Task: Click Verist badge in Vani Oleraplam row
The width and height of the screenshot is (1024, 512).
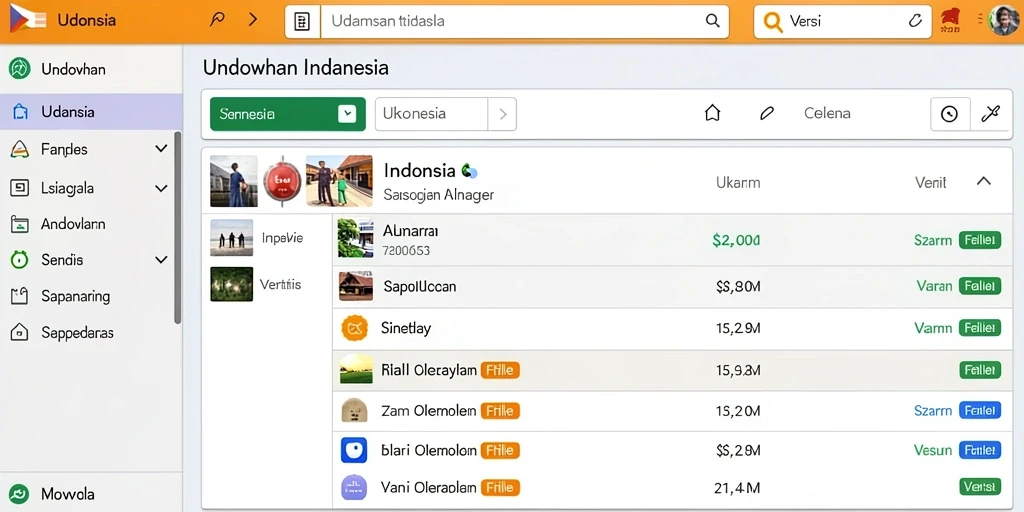Action: (x=980, y=487)
